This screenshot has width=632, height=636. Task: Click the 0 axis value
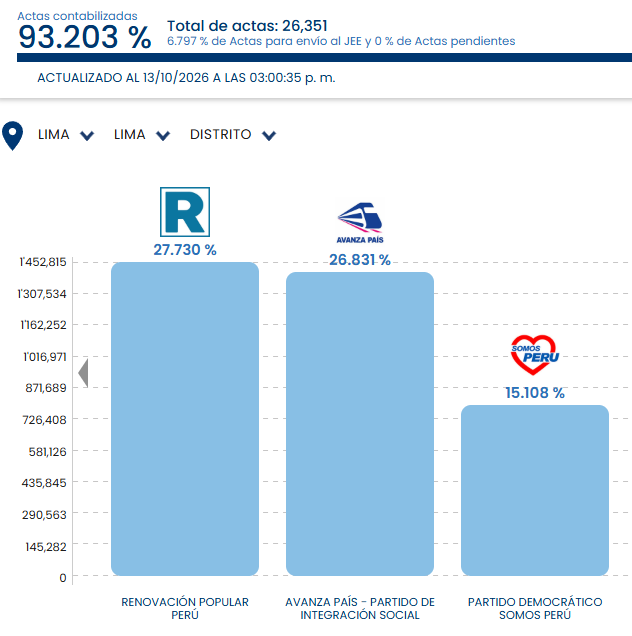tap(62, 578)
